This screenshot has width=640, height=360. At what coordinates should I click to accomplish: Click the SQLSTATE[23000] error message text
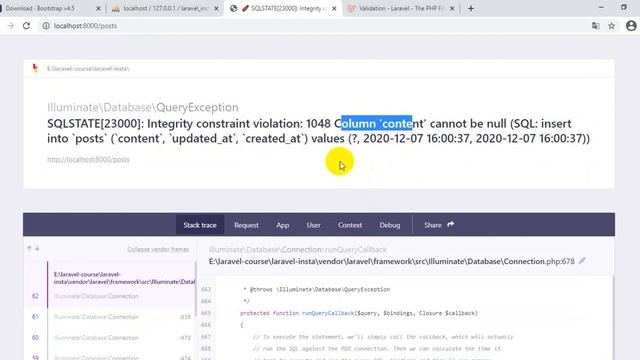coord(318,131)
